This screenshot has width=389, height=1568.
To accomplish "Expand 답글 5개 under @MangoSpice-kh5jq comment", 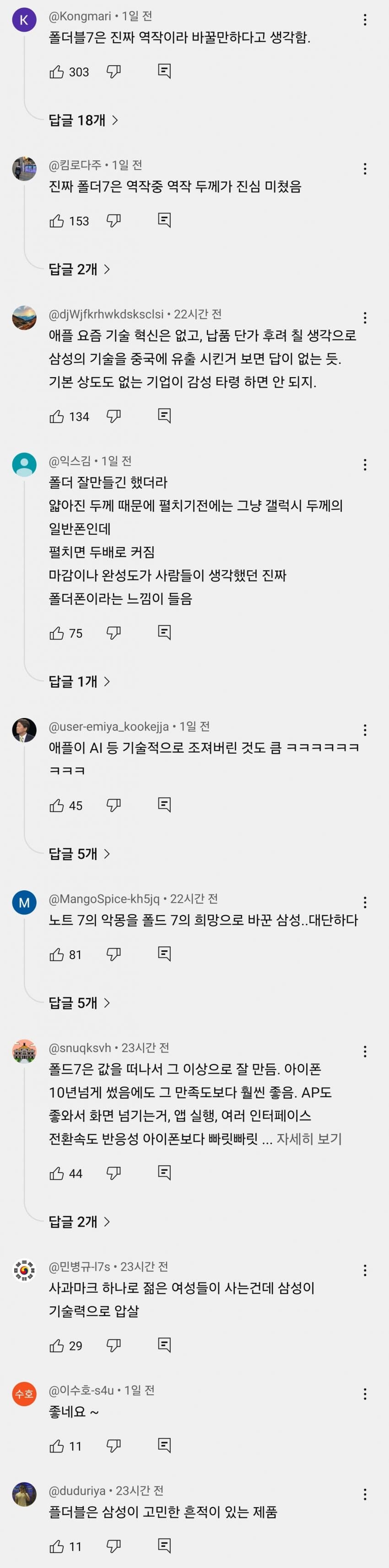I will coord(79,1003).
